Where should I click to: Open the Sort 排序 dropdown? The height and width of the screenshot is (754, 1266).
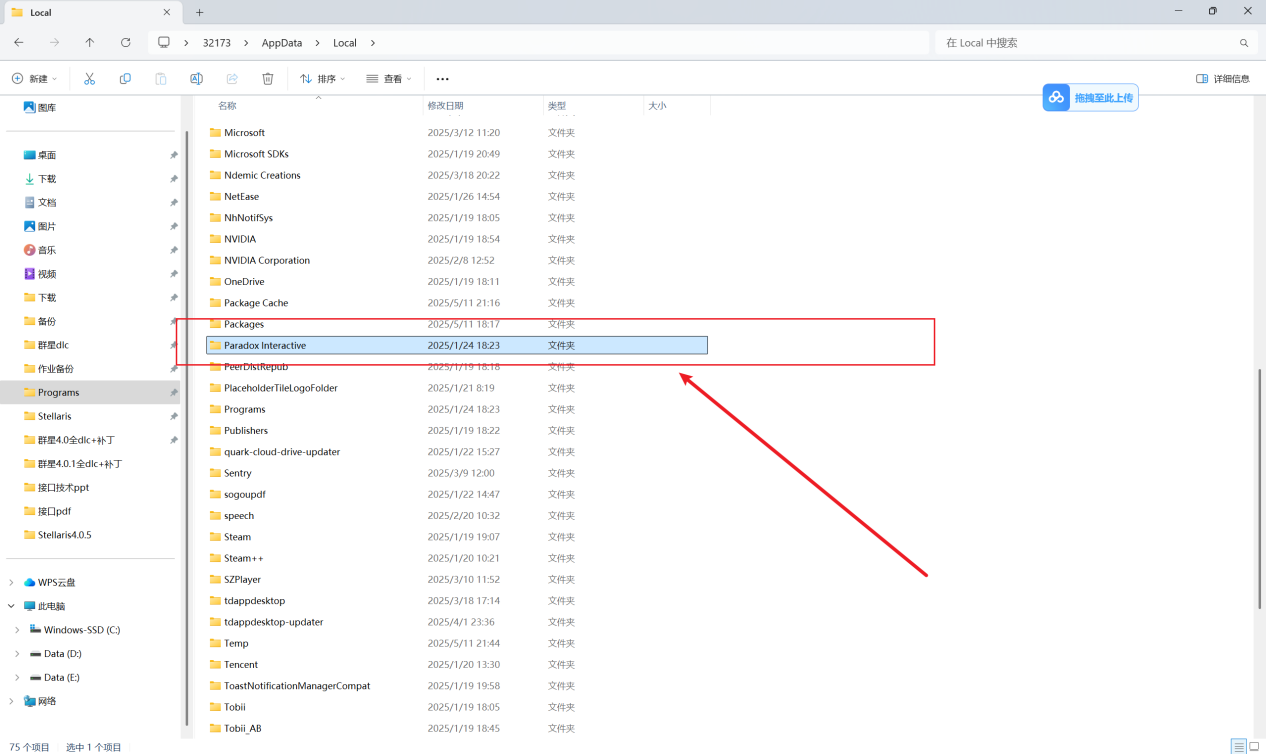(322, 78)
